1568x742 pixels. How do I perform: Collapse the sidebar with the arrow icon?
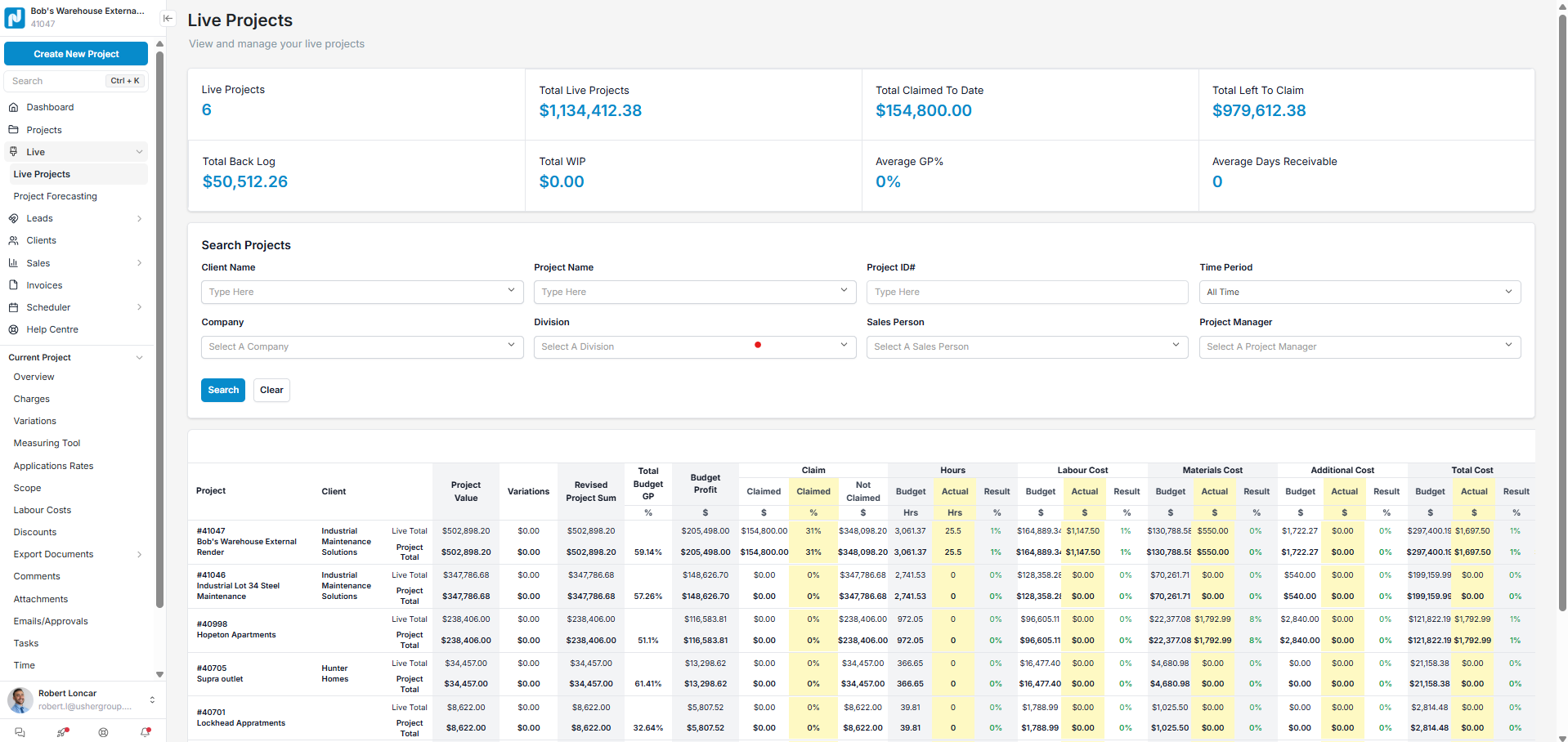point(168,18)
